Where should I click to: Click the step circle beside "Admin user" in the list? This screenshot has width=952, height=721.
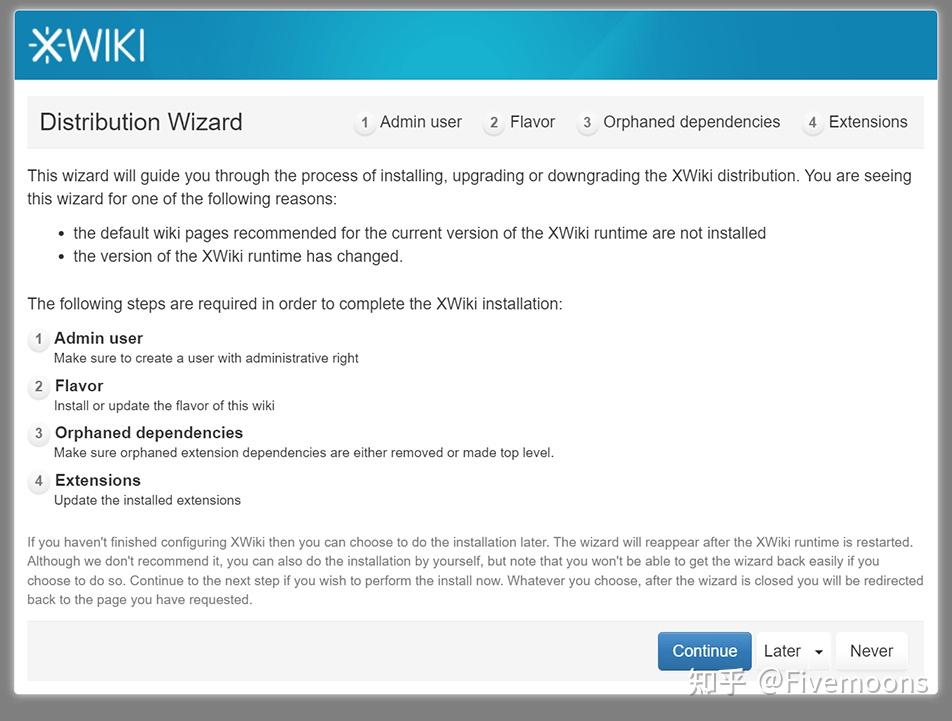pyautogui.click(x=38, y=339)
